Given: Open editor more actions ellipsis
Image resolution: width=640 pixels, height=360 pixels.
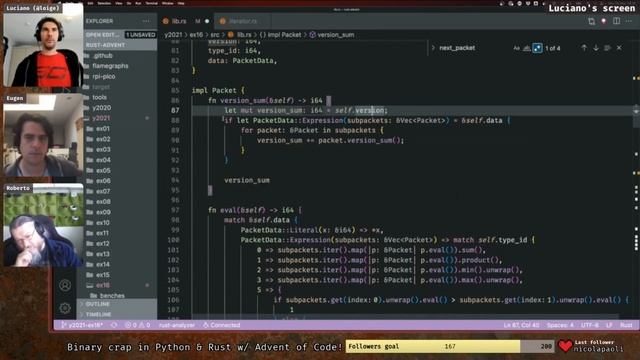Looking at the screenshot, I should [x=629, y=21].
